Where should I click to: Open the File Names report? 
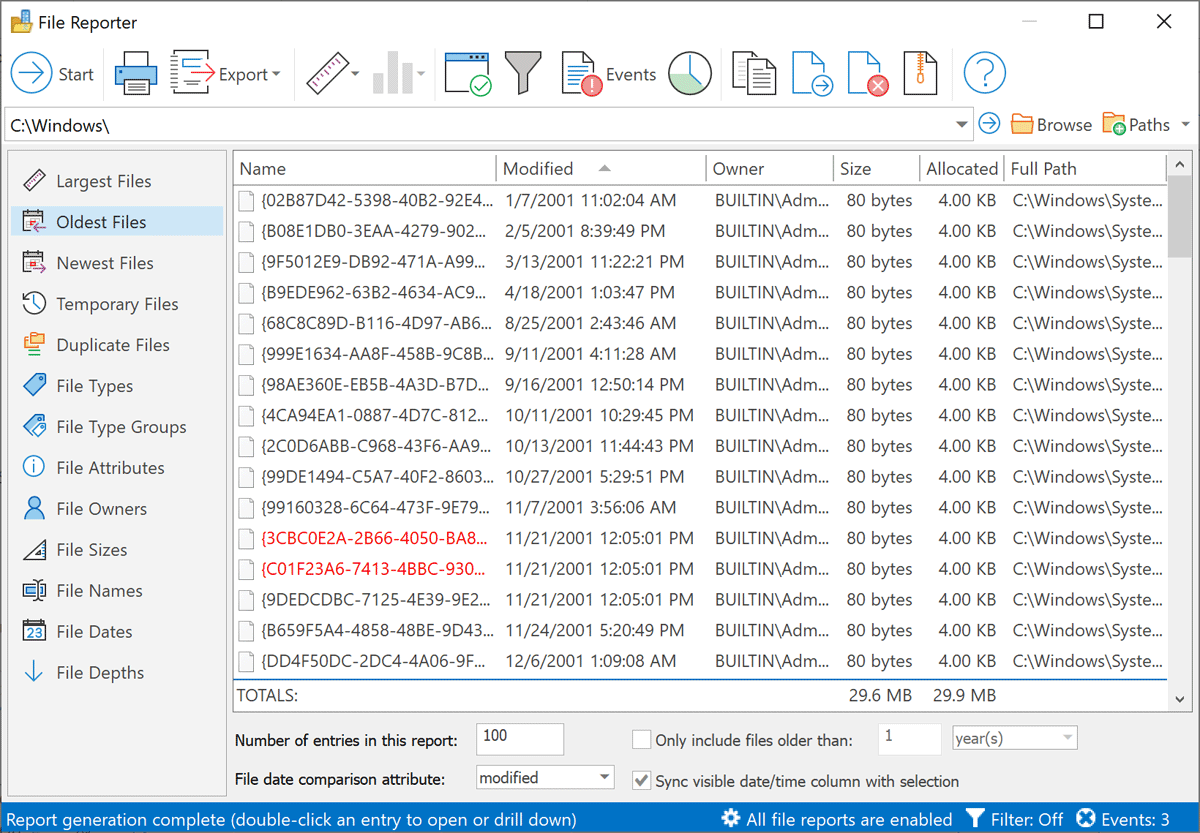pyautogui.click(x=117, y=591)
